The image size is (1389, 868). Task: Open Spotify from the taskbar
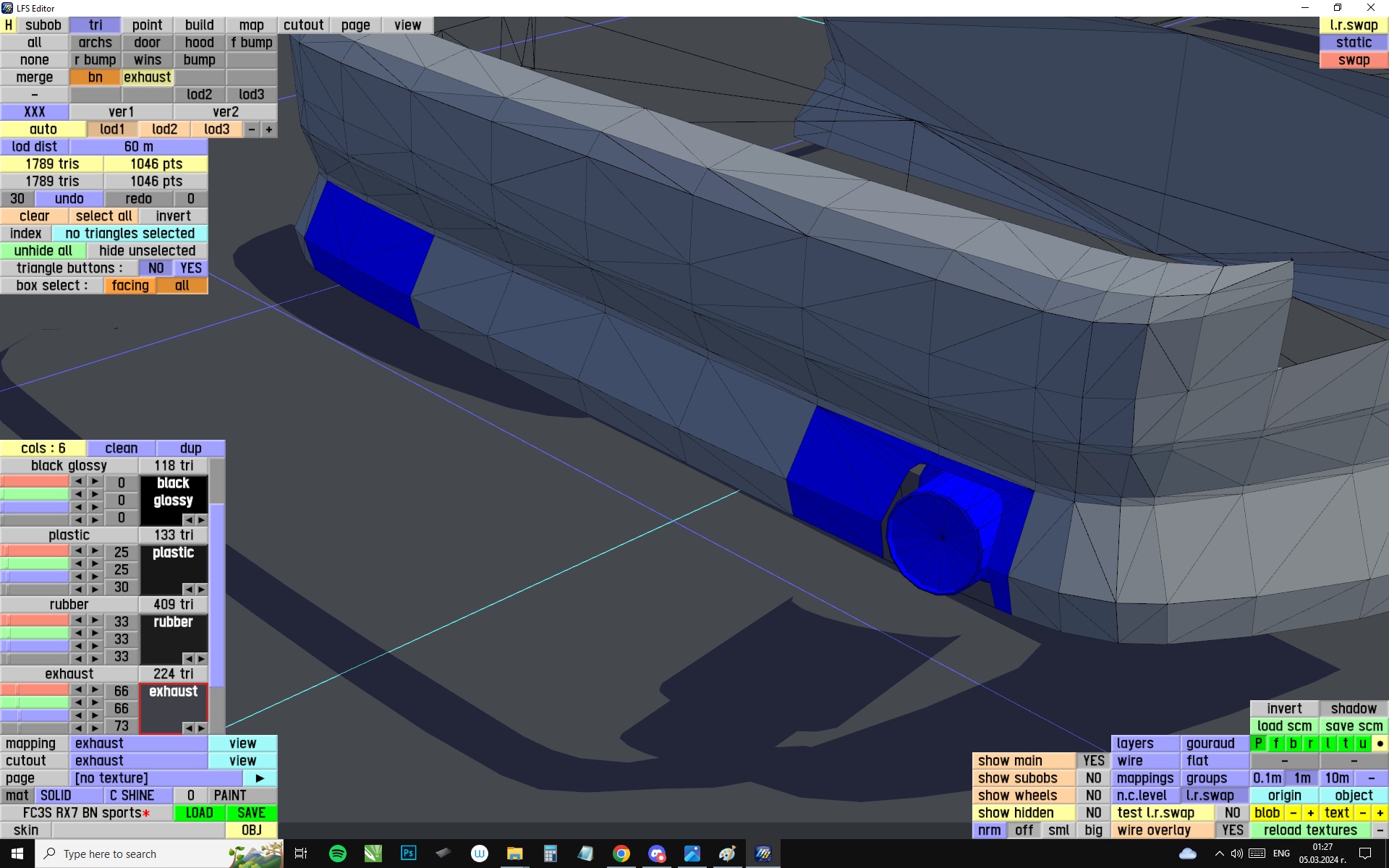coord(337,854)
